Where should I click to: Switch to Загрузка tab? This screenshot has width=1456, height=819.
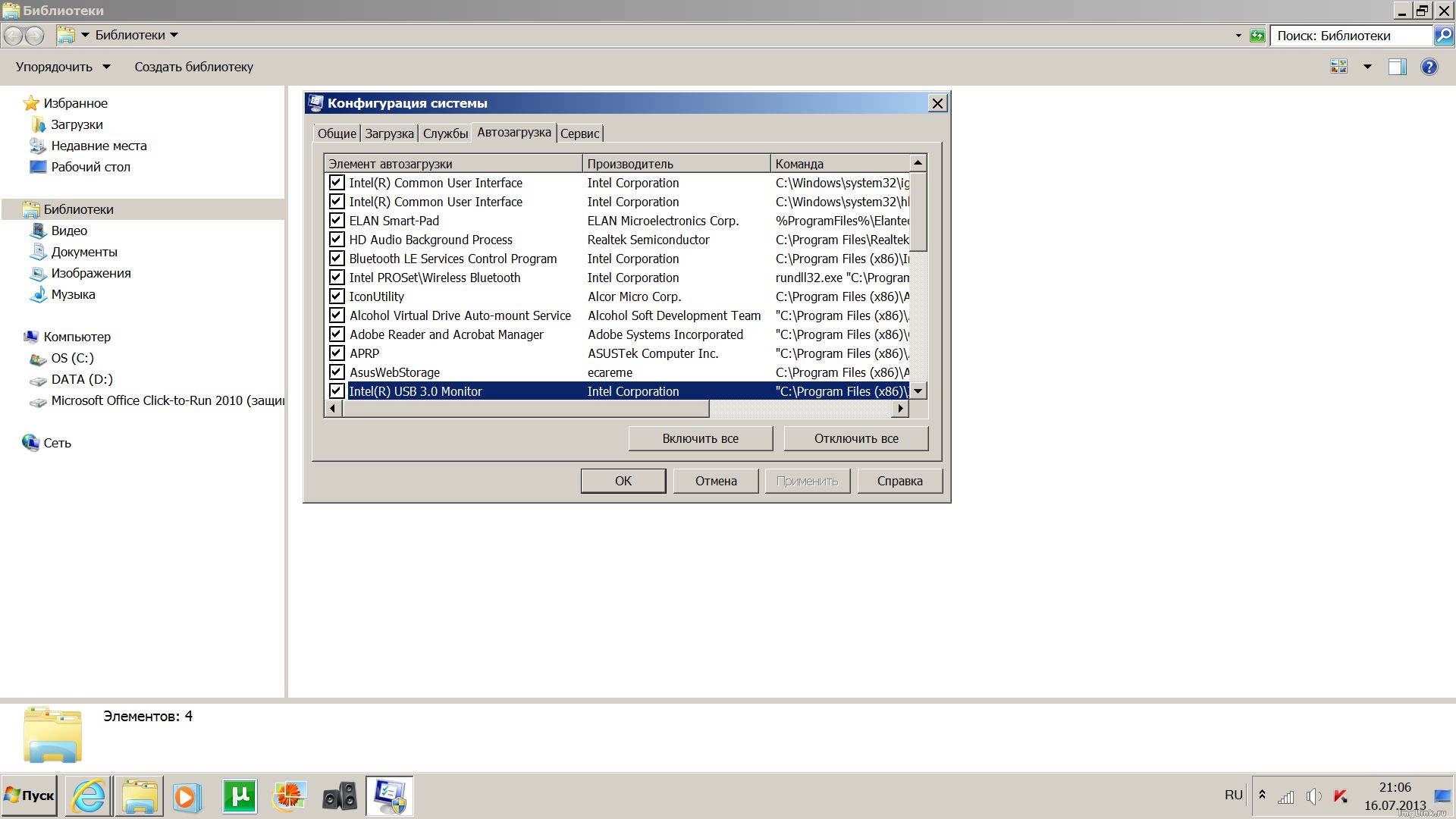(389, 133)
